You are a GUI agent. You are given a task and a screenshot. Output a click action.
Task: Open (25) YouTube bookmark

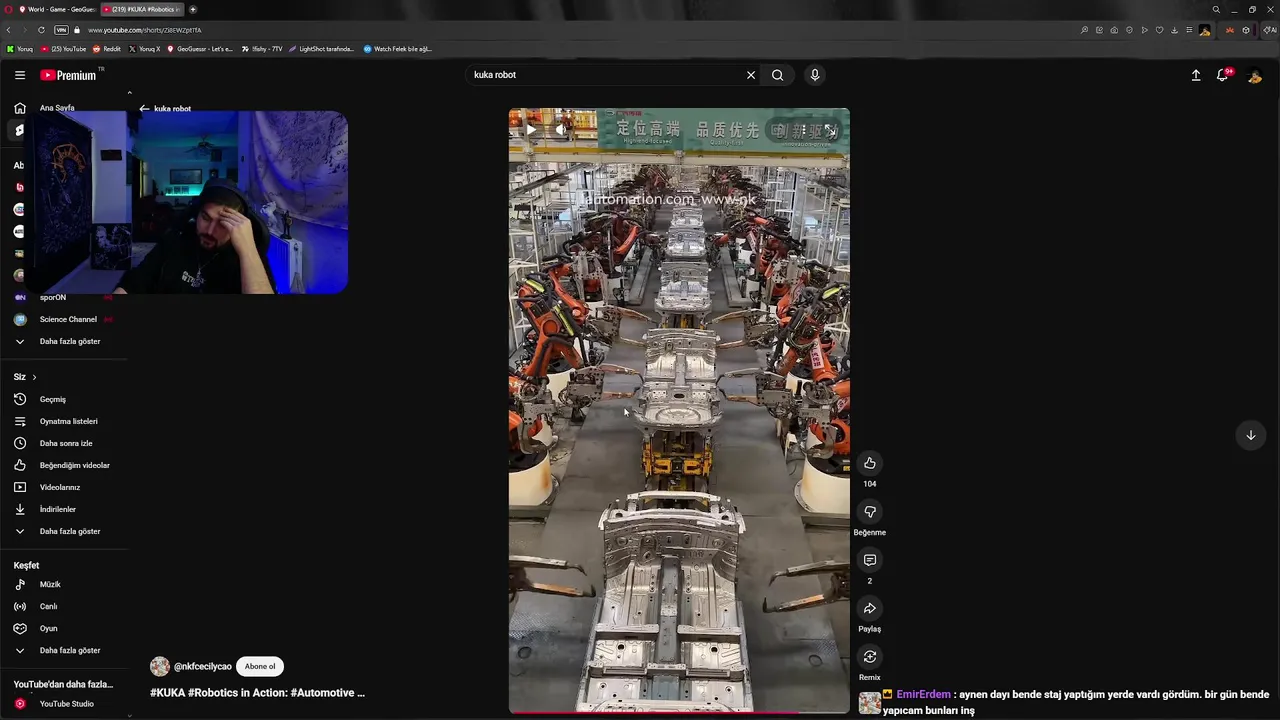(64, 49)
